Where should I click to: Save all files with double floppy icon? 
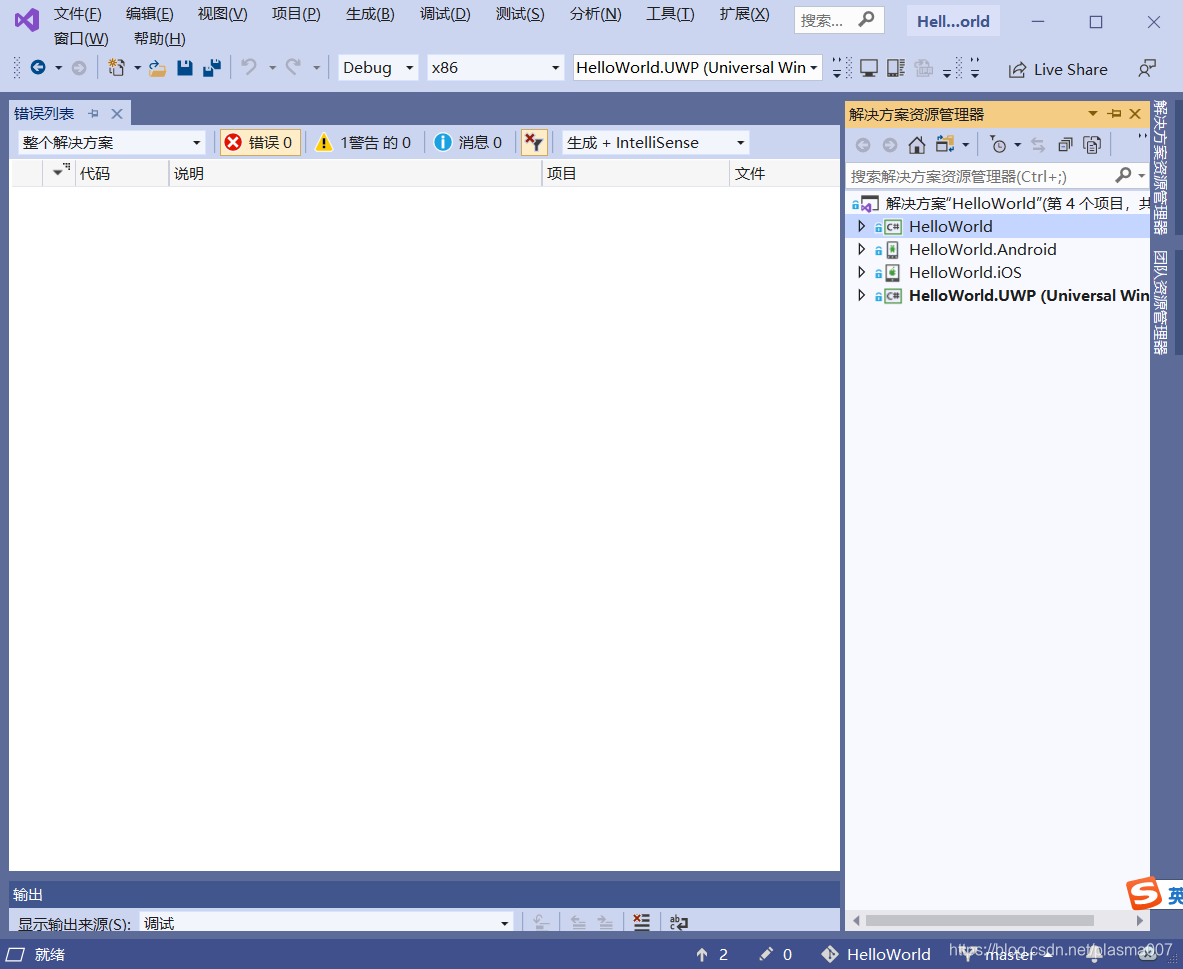(x=212, y=68)
